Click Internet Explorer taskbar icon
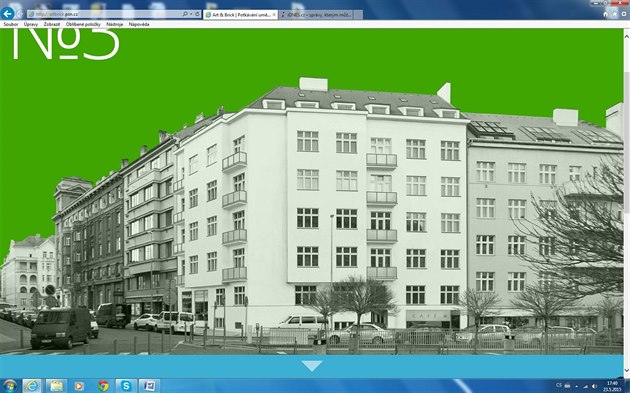The image size is (630, 393). click(32, 386)
